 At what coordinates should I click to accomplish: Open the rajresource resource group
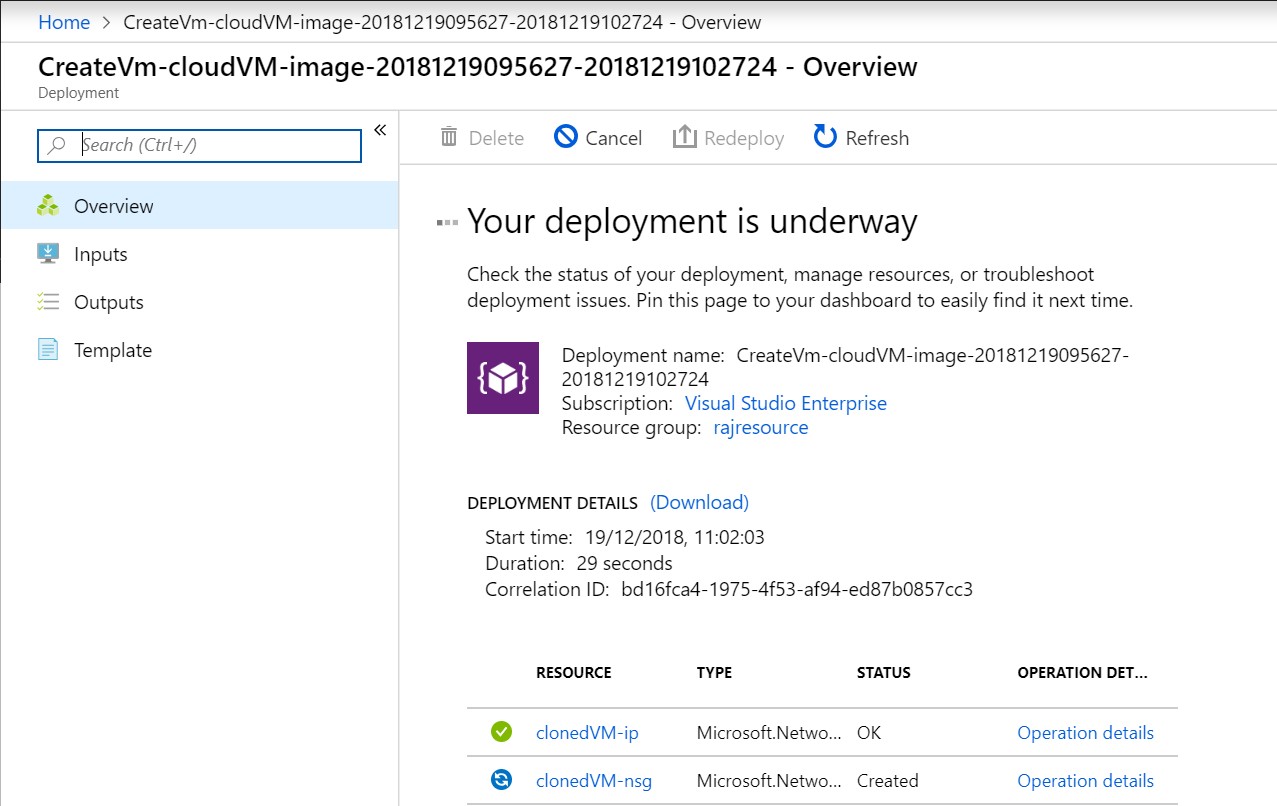point(761,427)
